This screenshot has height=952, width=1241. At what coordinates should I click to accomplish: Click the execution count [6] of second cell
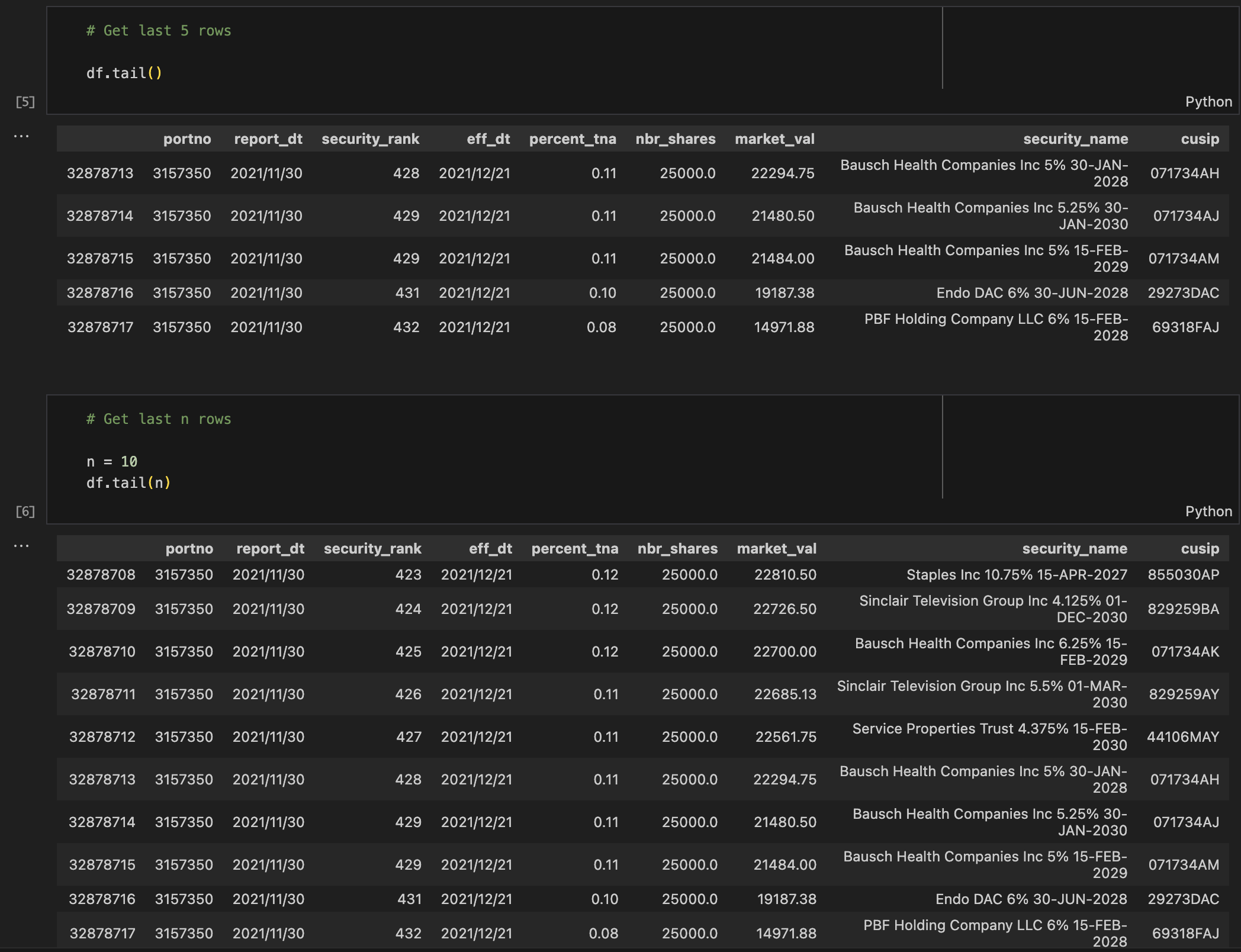(25, 510)
